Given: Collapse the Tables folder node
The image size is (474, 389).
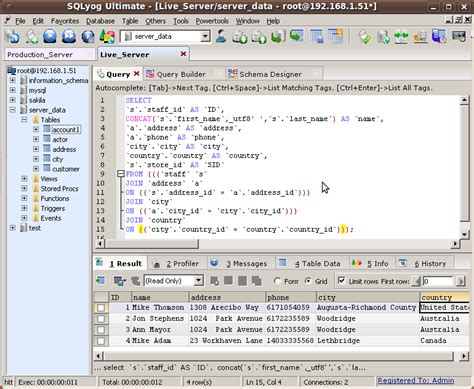Looking at the screenshot, I should click(24, 119).
